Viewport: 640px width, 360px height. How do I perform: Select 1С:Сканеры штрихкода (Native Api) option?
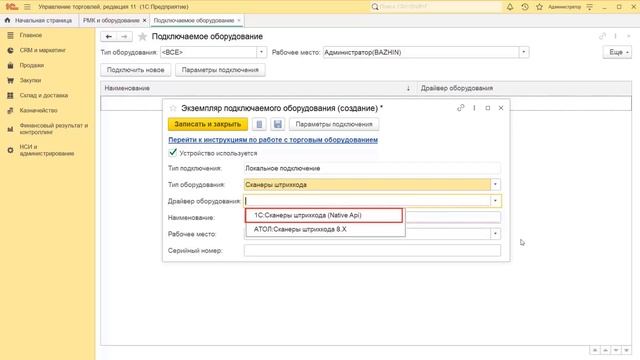(324, 215)
